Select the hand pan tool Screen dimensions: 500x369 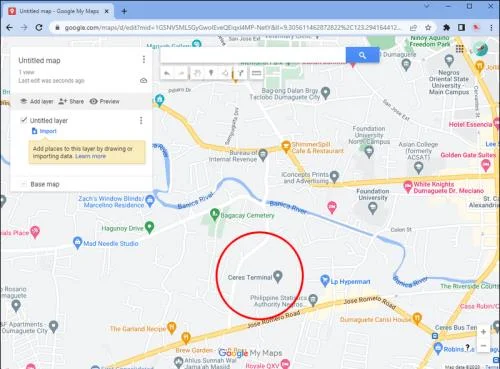click(x=197, y=73)
